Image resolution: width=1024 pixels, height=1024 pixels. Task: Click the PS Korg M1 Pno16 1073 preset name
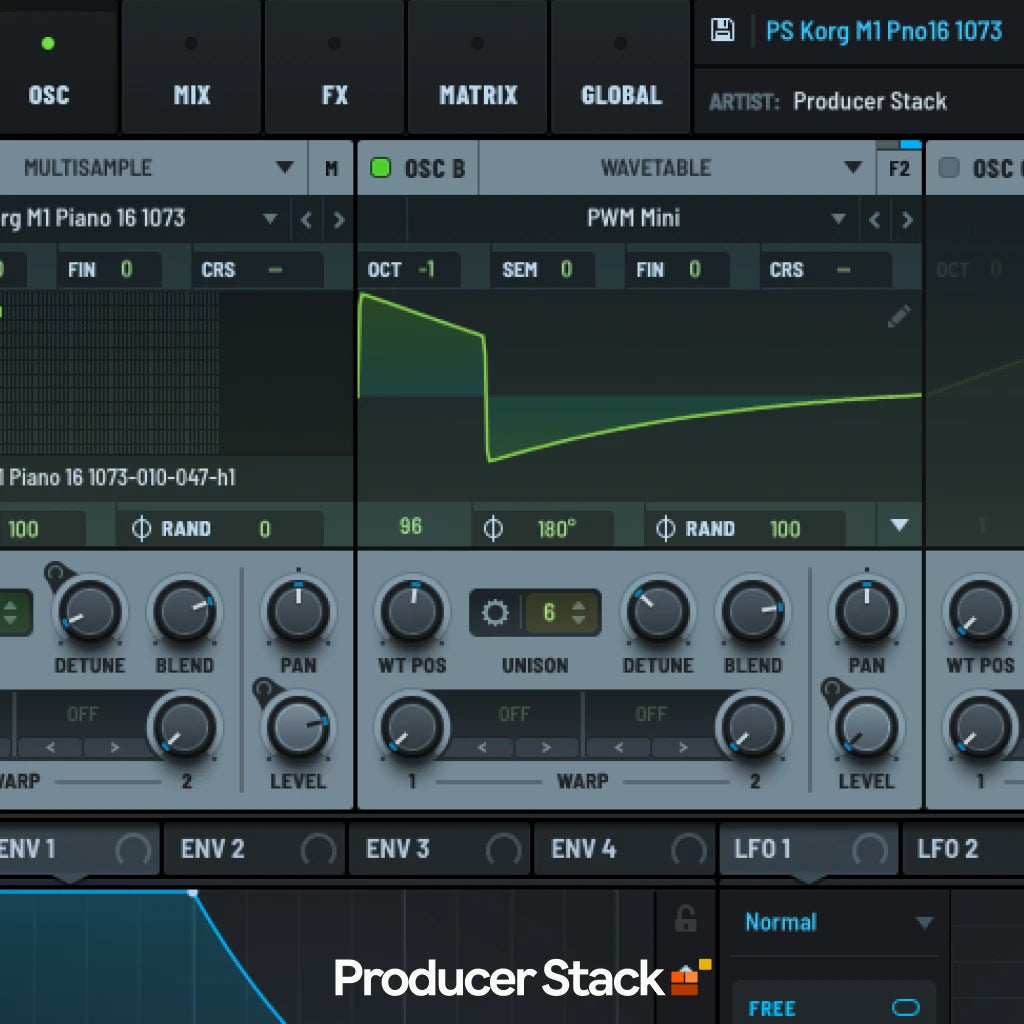(x=884, y=31)
